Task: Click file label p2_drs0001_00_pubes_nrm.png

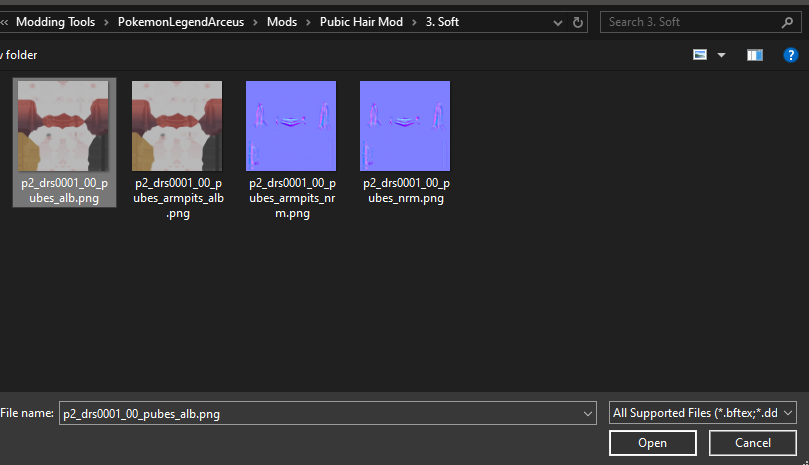Action: click(x=406, y=190)
